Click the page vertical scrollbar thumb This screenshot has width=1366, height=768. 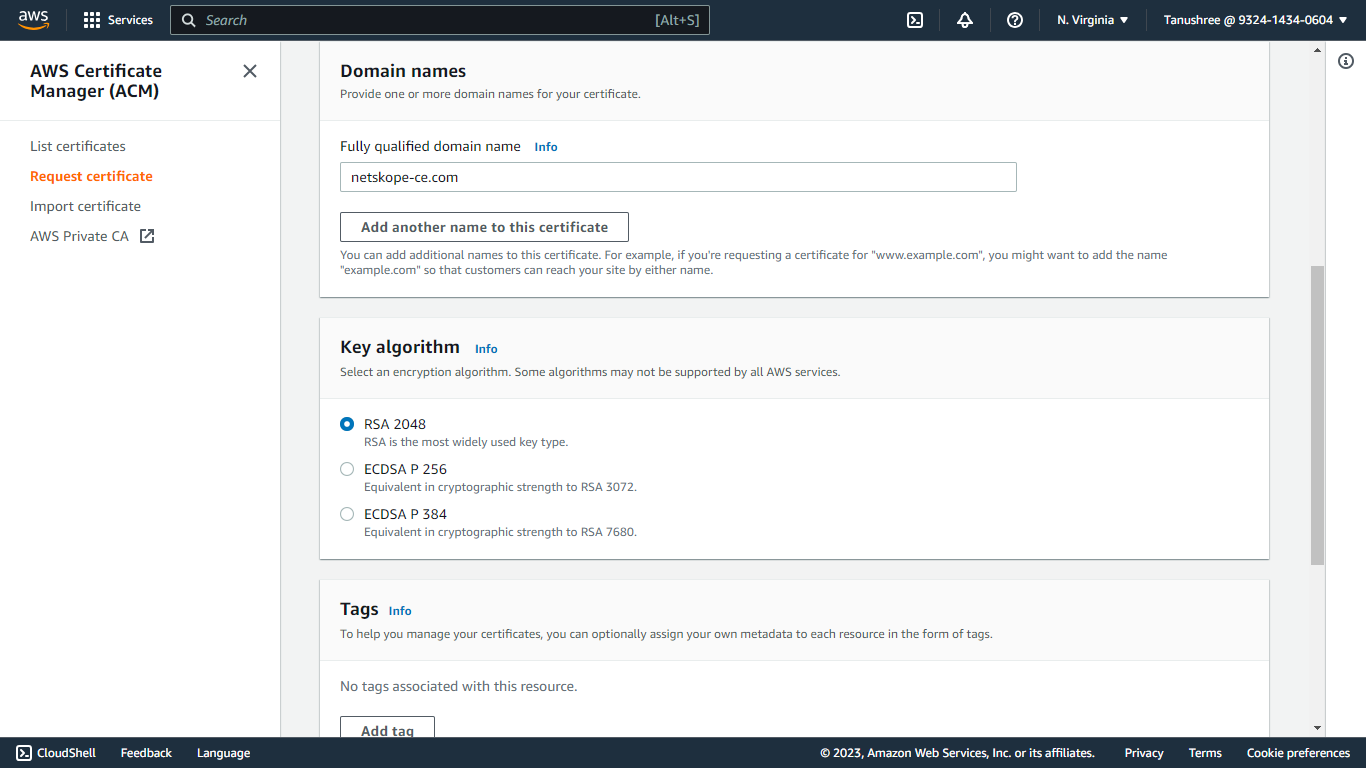pyautogui.click(x=1317, y=415)
